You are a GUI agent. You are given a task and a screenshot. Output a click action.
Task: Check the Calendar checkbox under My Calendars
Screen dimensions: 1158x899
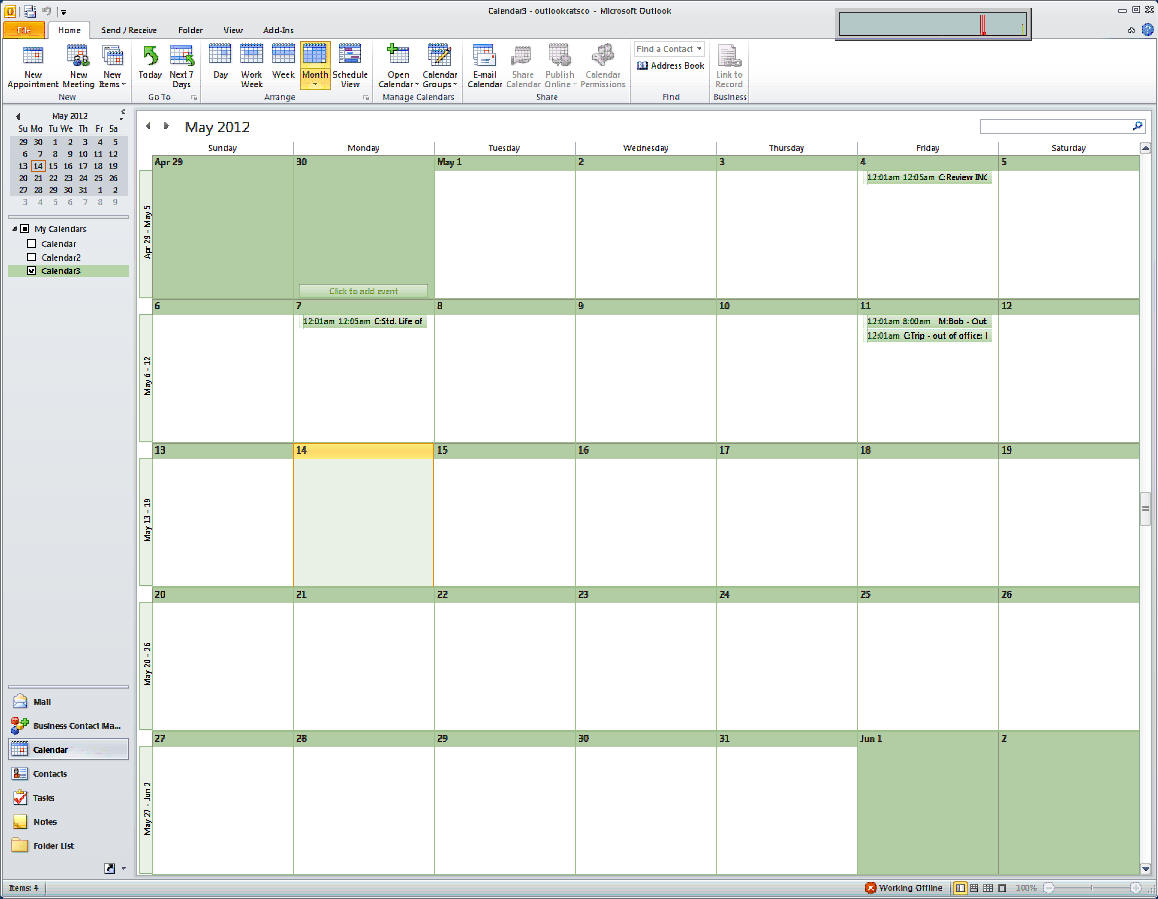point(31,244)
